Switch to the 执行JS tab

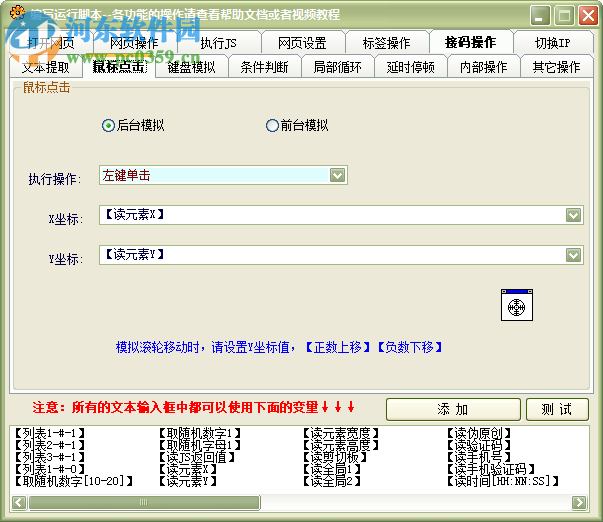click(x=218, y=43)
